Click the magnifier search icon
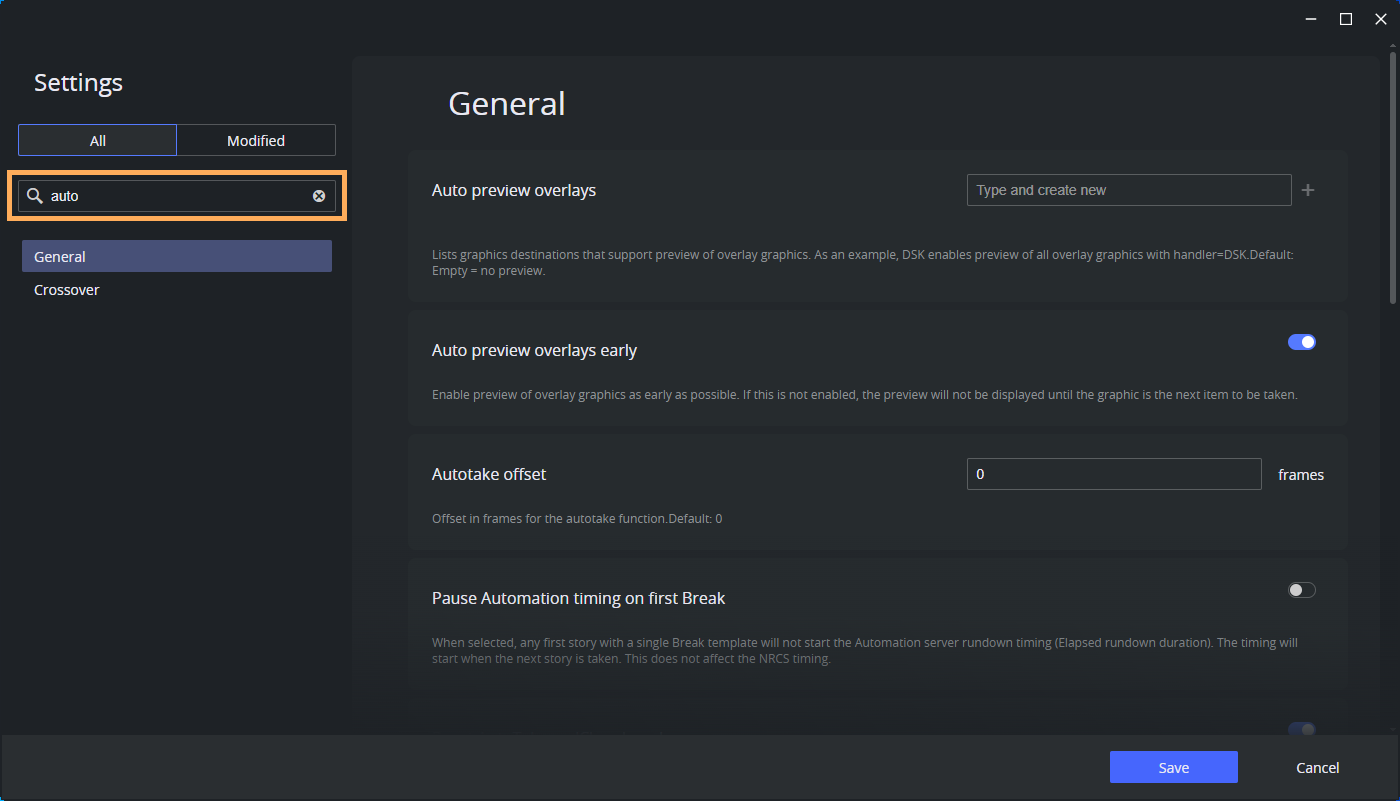This screenshot has height=801, width=1400. [35, 196]
